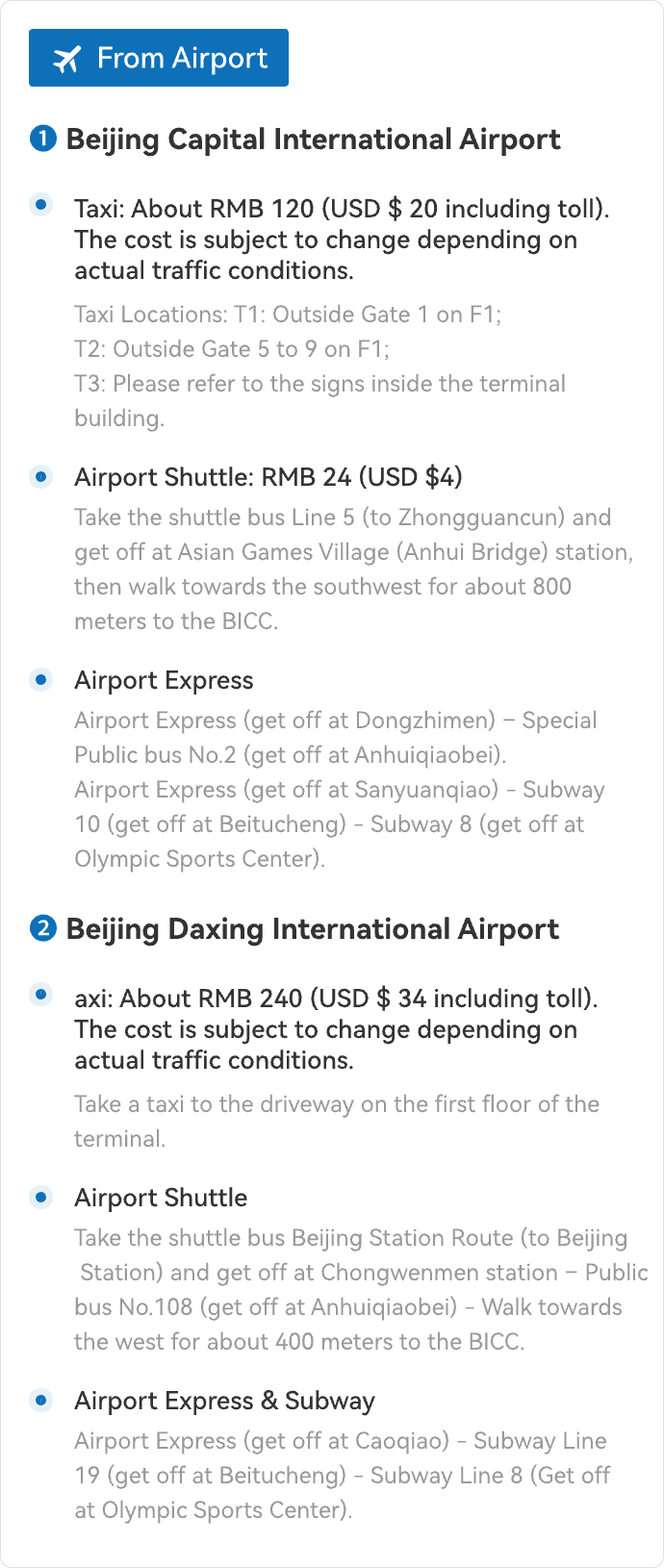Click the Taxi Locations T1 Gate 1 text

(288, 315)
